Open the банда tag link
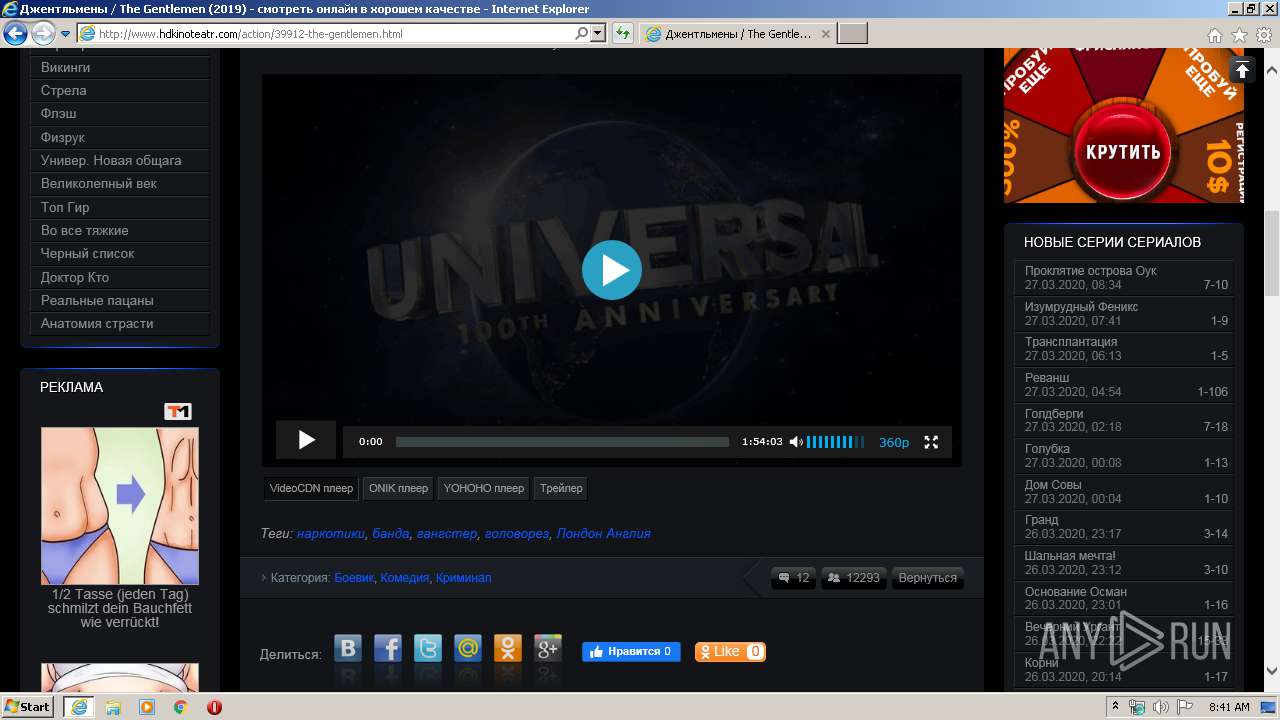 391,533
